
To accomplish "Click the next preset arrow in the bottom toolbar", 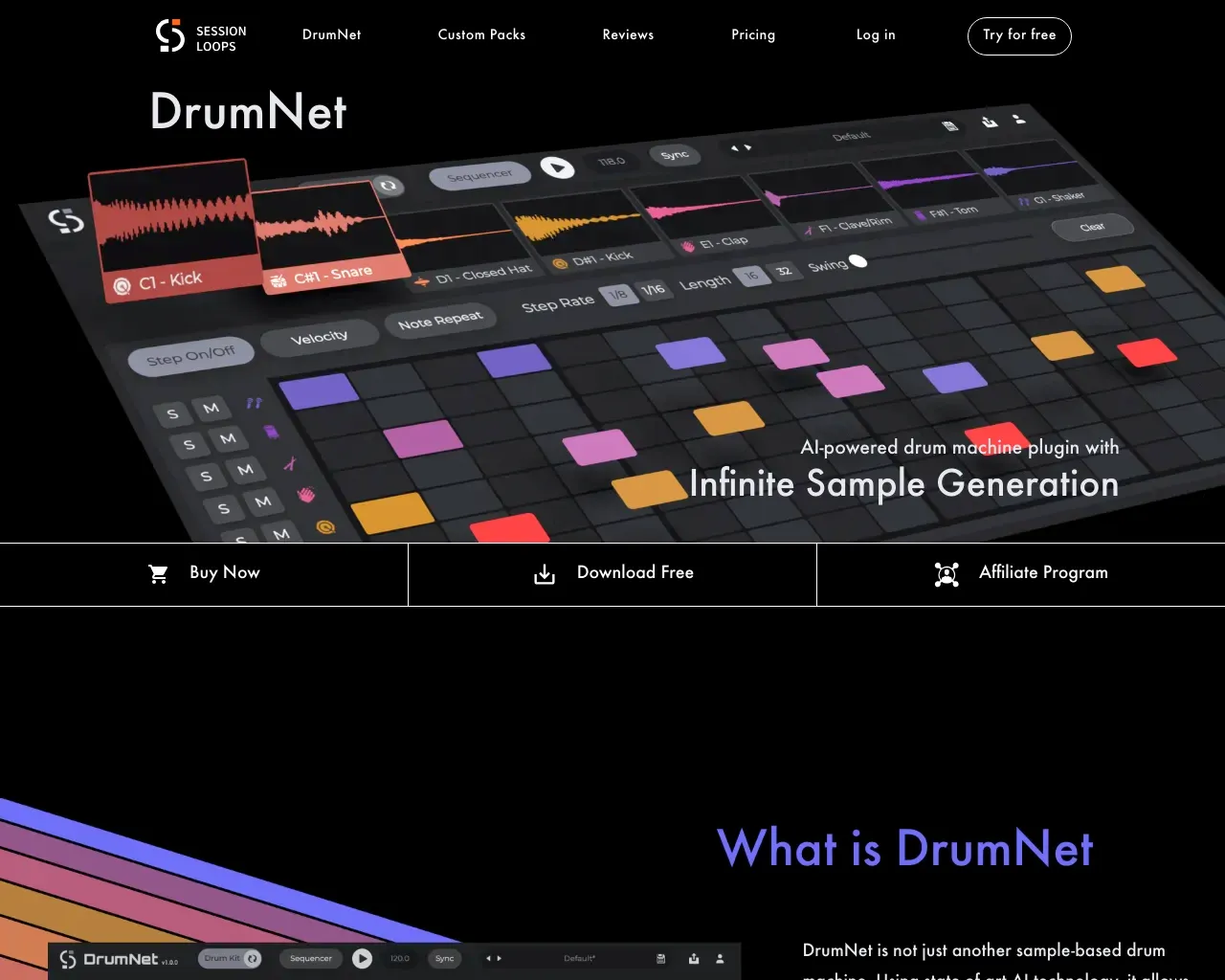I will click(x=499, y=958).
